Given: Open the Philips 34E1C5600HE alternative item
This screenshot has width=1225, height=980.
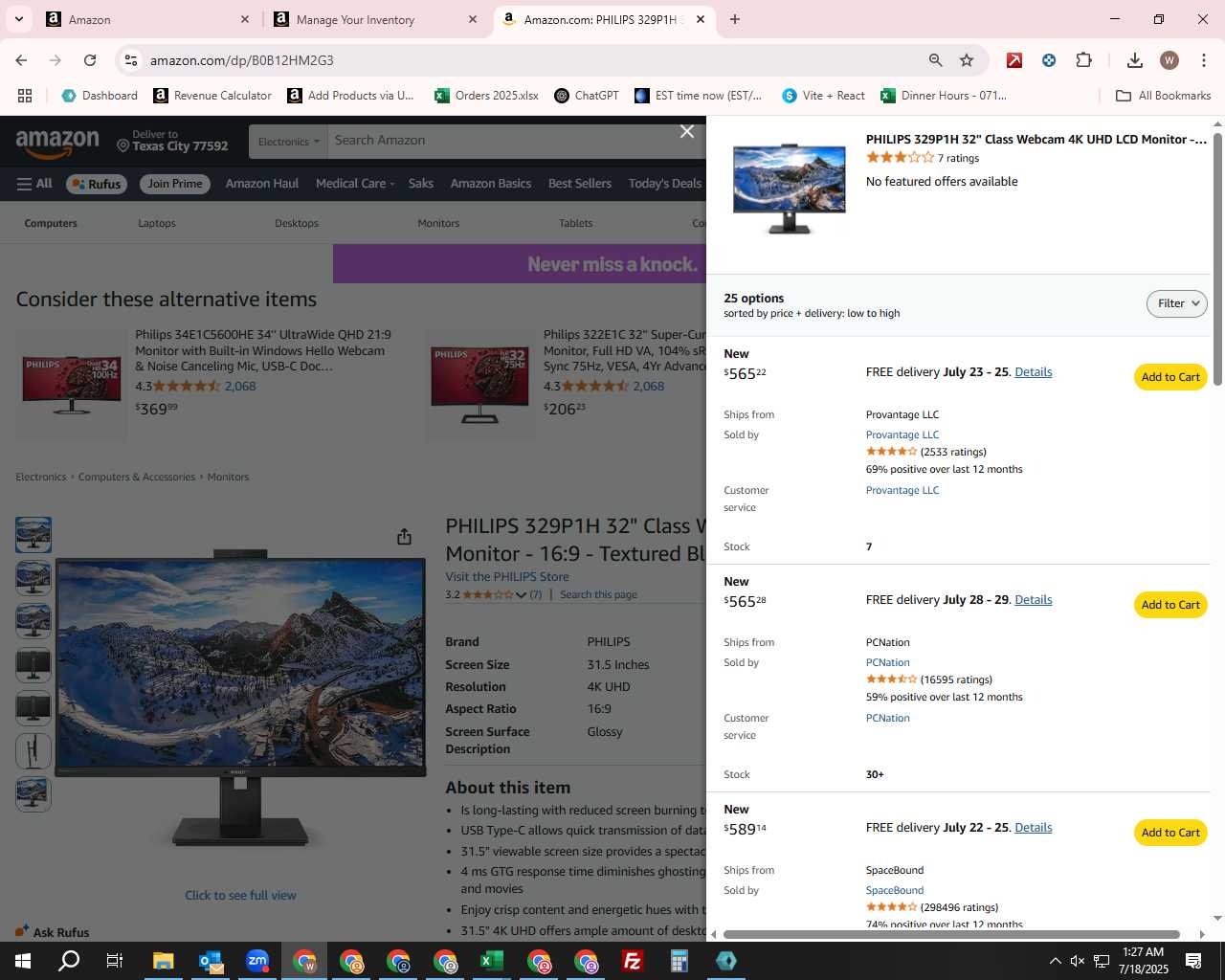Looking at the screenshot, I should click(263, 350).
